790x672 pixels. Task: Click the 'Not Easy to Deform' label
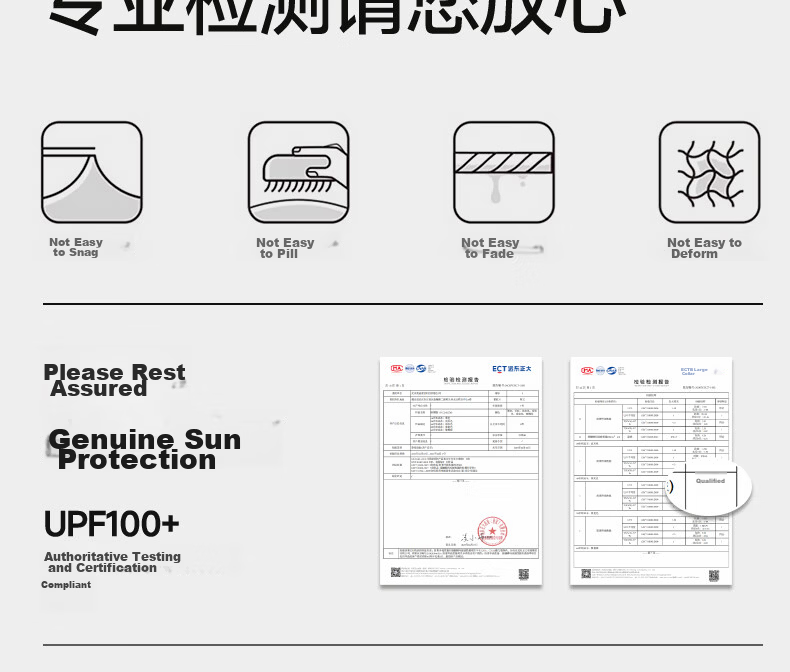click(x=704, y=248)
